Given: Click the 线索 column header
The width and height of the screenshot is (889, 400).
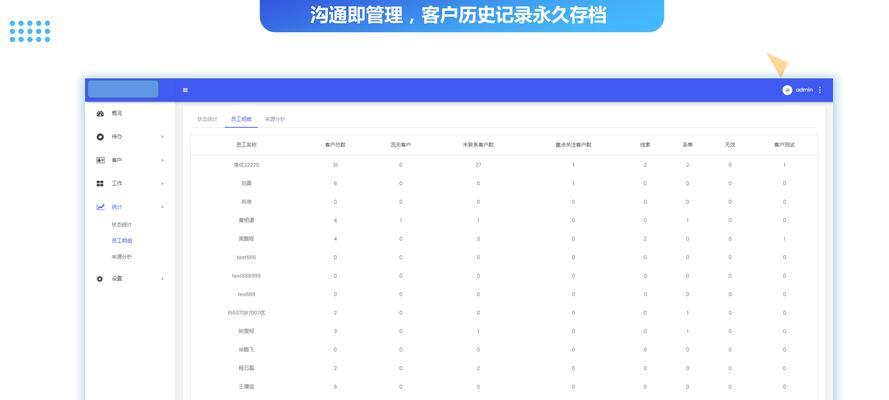Looking at the screenshot, I should coord(645,145).
